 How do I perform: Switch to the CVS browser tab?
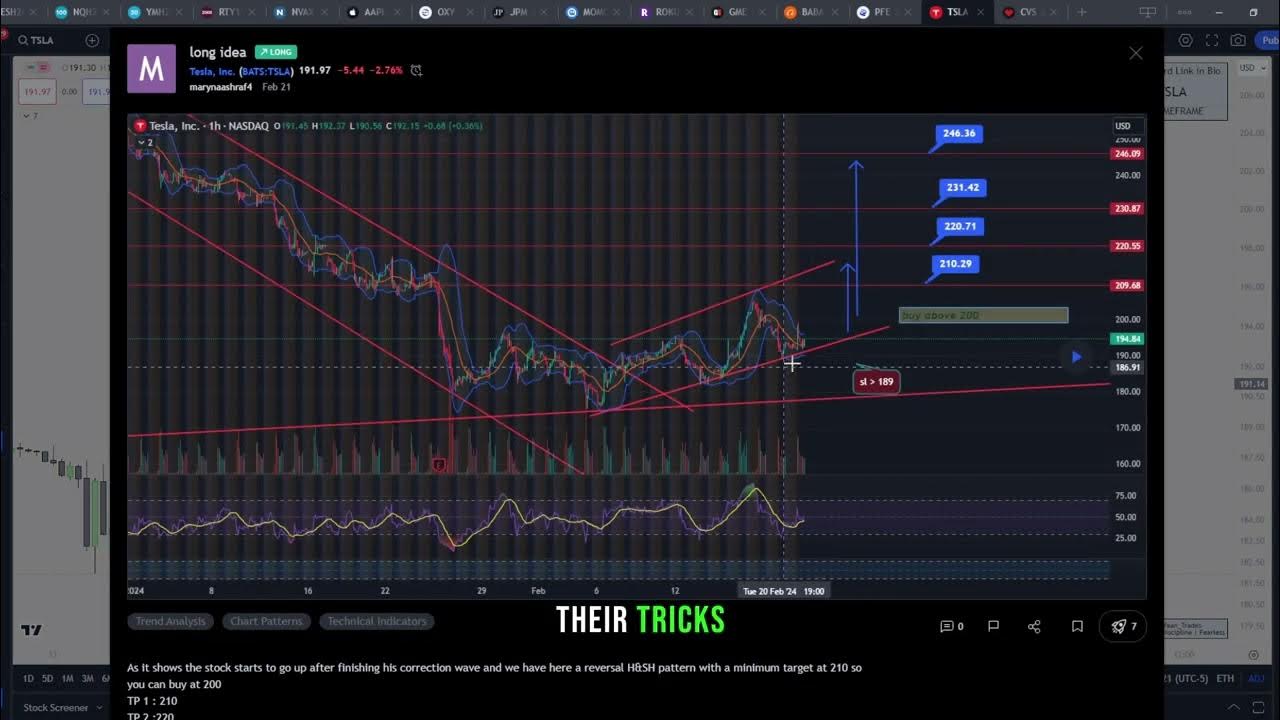(1029, 12)
